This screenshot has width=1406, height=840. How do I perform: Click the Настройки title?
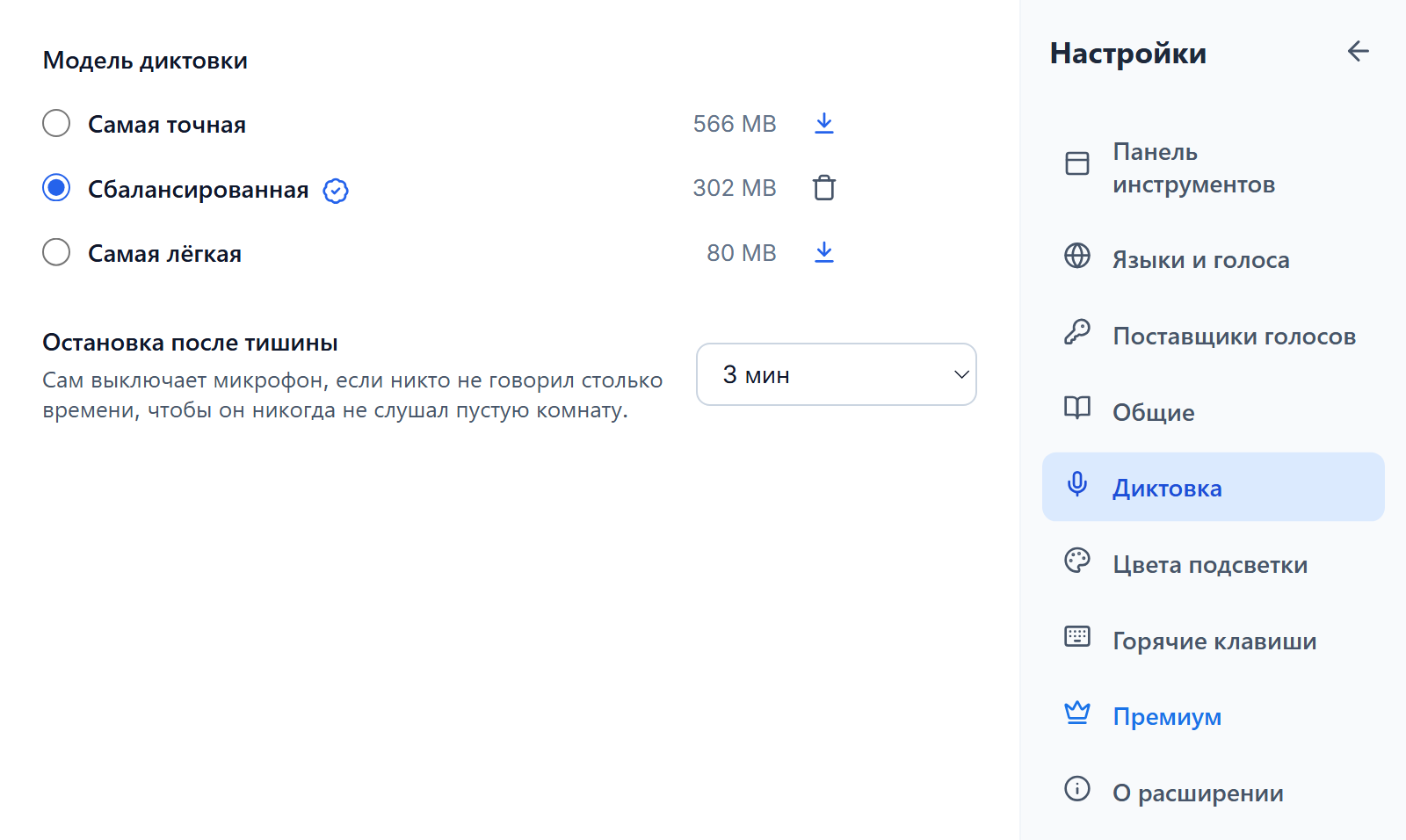pyautogui.click(x=1128, y=54)
